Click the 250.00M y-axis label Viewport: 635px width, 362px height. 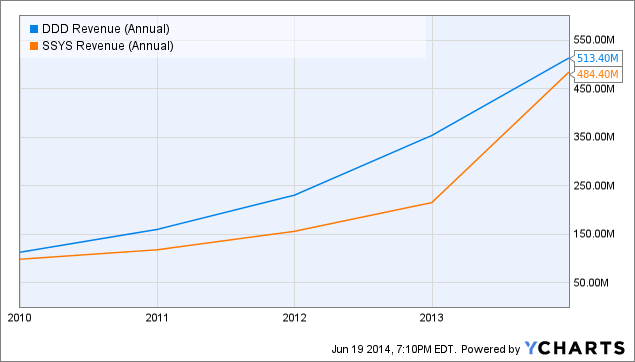point(594,185)
